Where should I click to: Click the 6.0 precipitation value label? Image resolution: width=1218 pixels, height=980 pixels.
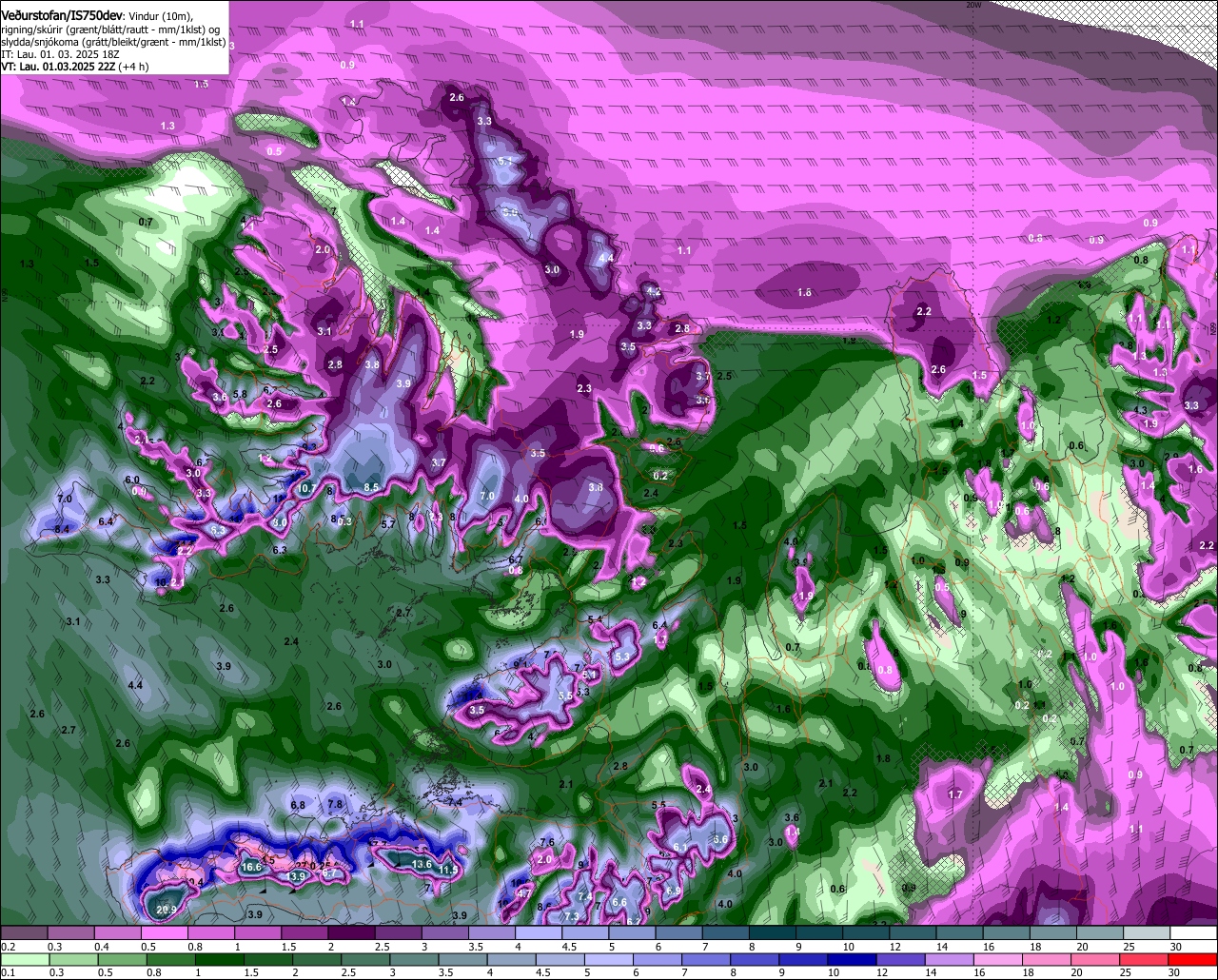pos(131,480)
